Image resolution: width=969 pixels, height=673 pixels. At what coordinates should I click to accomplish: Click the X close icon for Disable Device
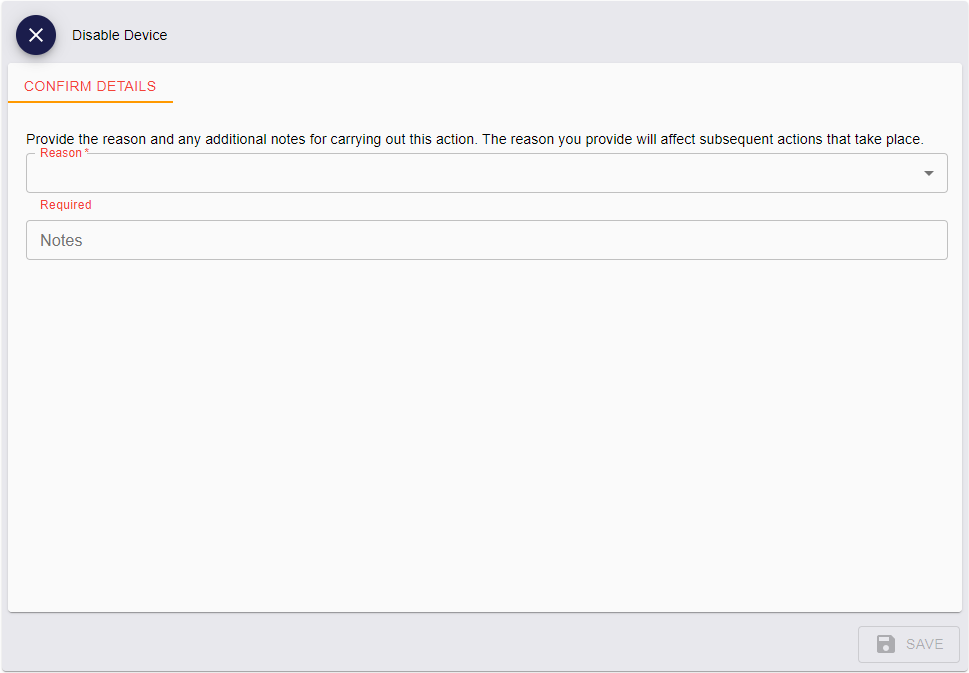tap(36, 35)
